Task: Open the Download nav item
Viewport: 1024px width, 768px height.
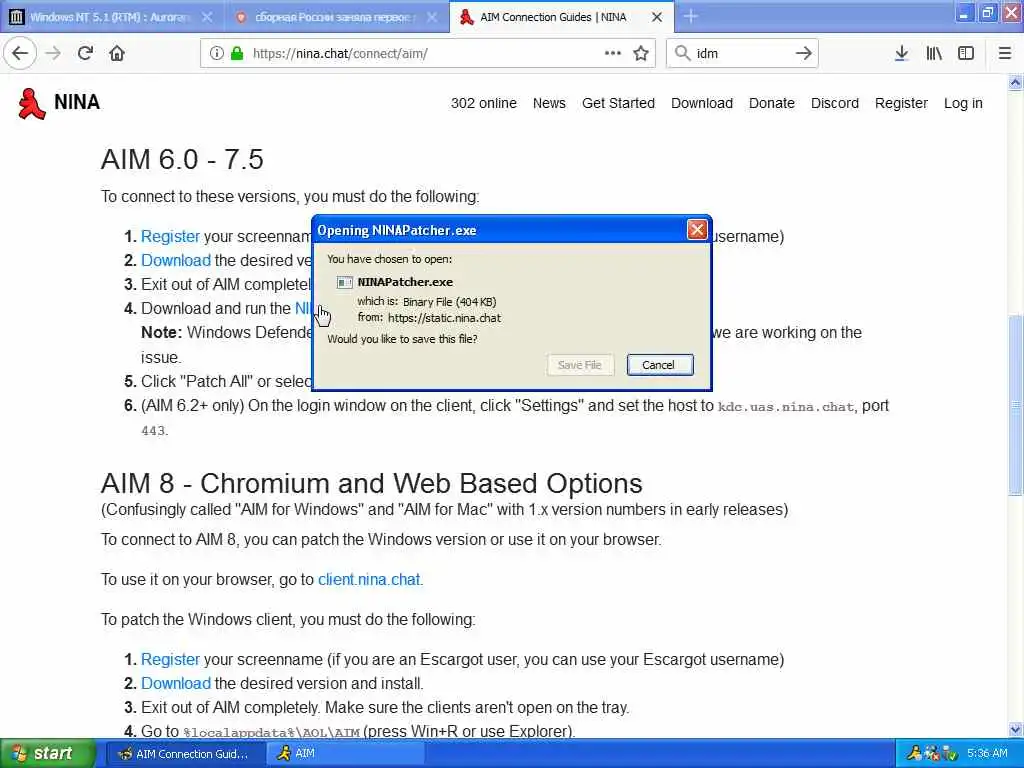Action: click(701, 103)
